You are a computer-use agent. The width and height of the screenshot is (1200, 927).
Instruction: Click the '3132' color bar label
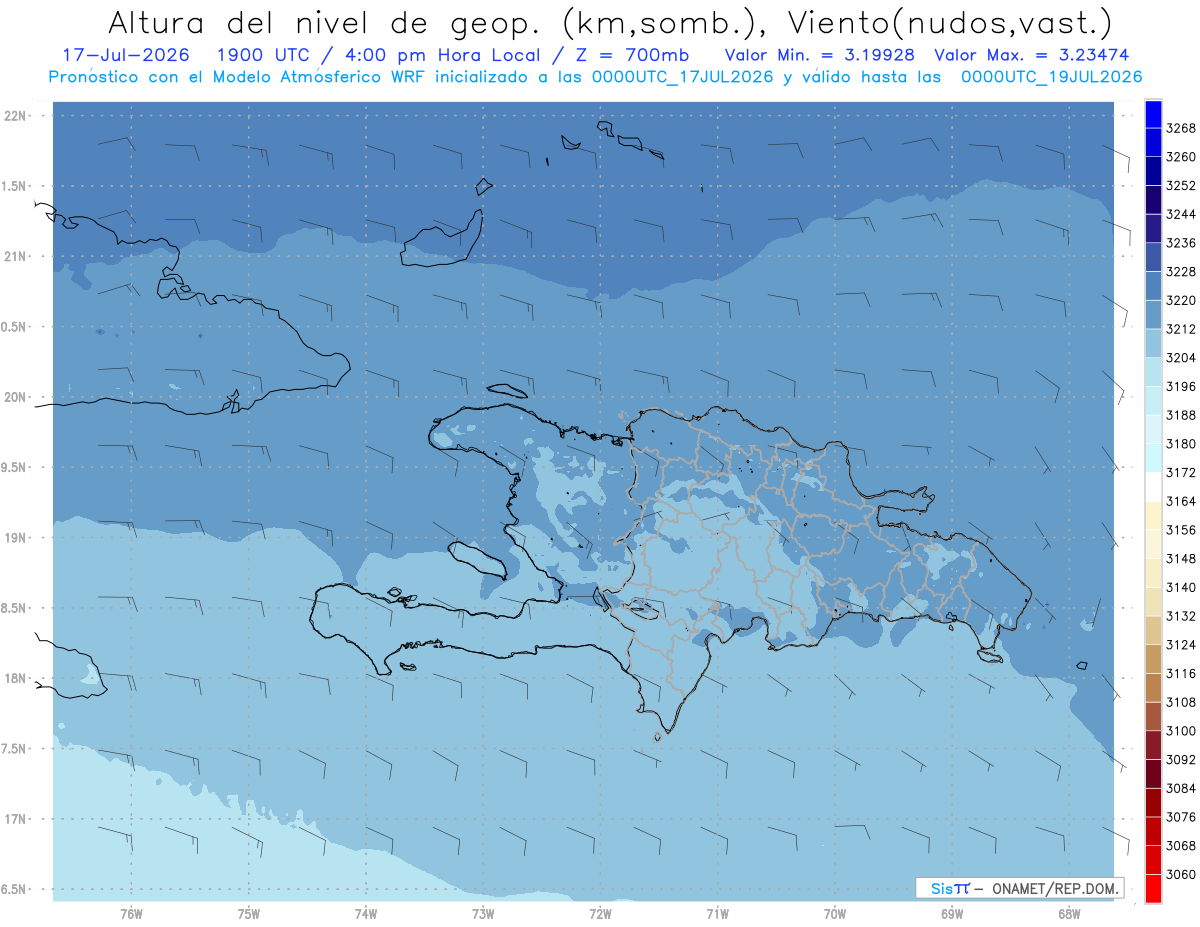pos(1181,616)
